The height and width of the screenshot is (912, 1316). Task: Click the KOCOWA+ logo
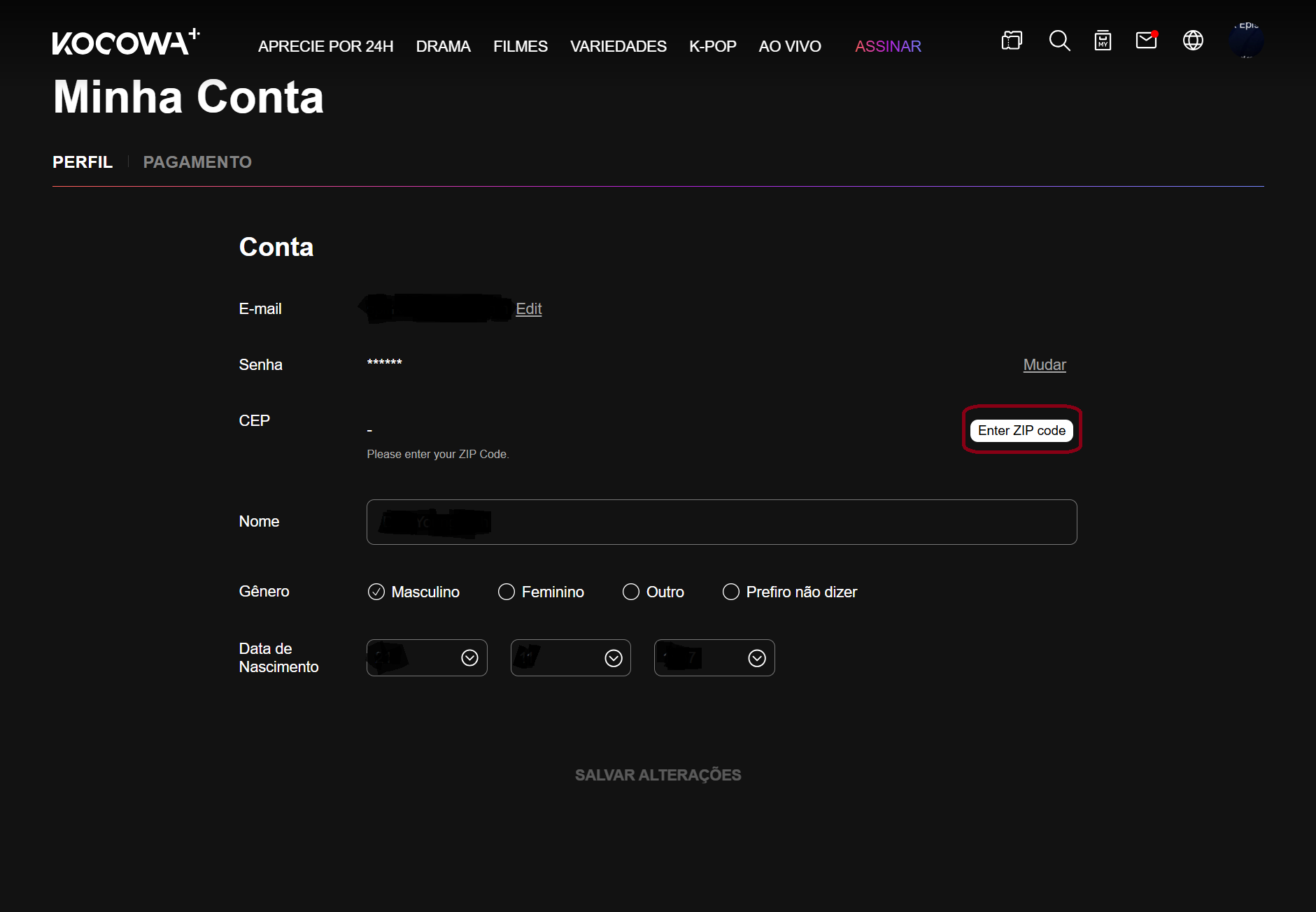pyautogui.click(x=126, y=42)
